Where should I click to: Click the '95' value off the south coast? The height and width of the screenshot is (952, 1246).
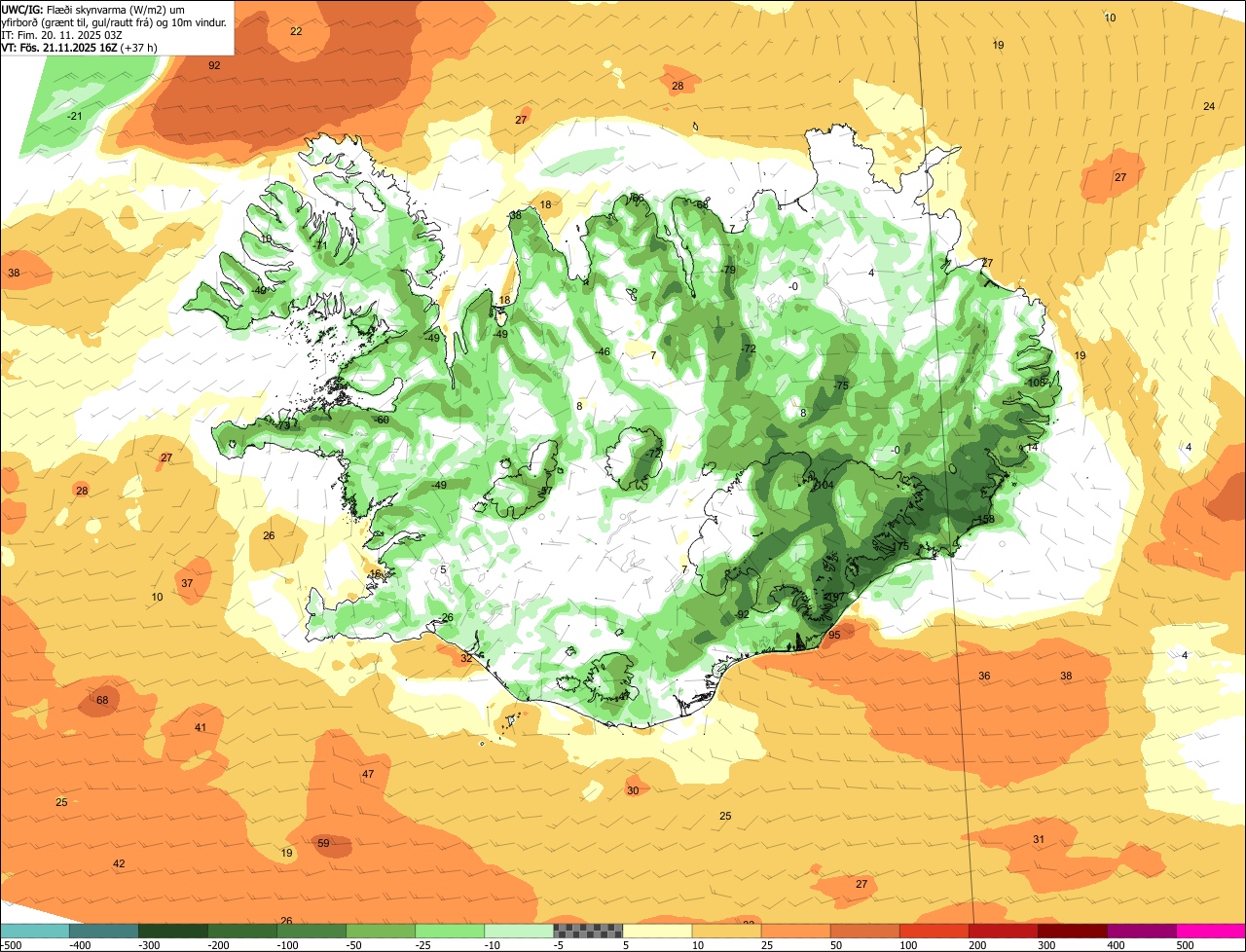coord(834,635)
